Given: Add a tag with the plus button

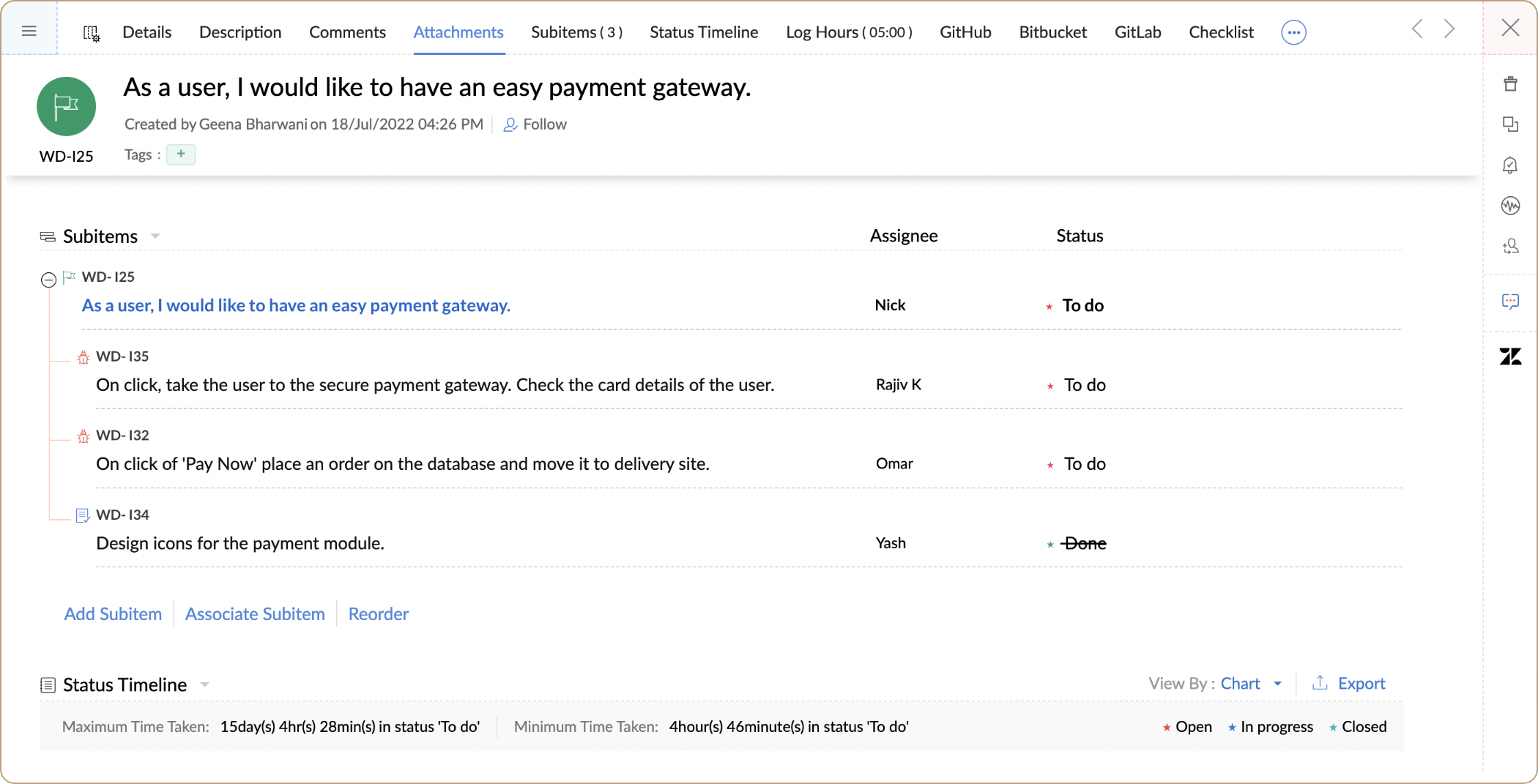Looking at the screenshot, I should coord(181,154).
